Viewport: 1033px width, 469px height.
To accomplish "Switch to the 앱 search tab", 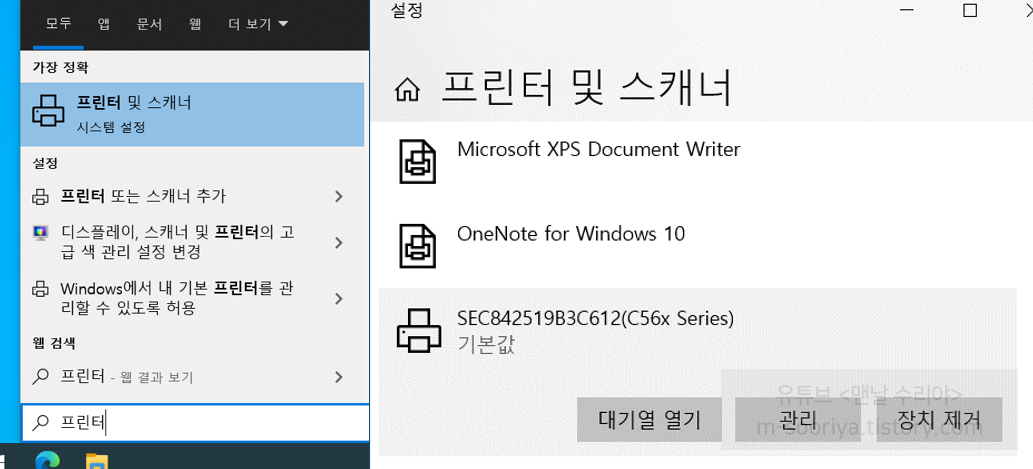I will pyautogui.click(x=103, y=24).
